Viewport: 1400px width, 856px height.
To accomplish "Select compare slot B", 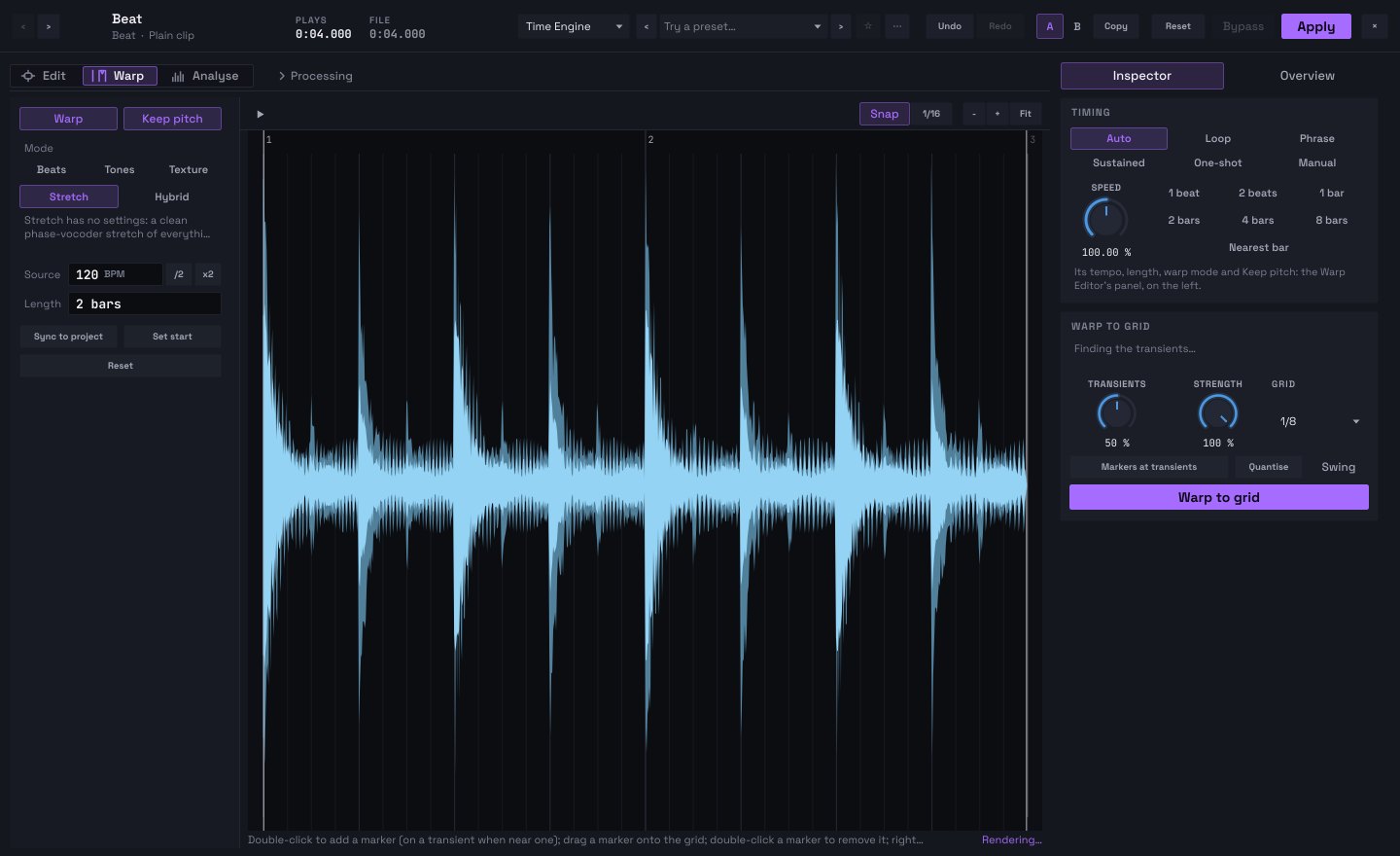I will coord(1077,27).
